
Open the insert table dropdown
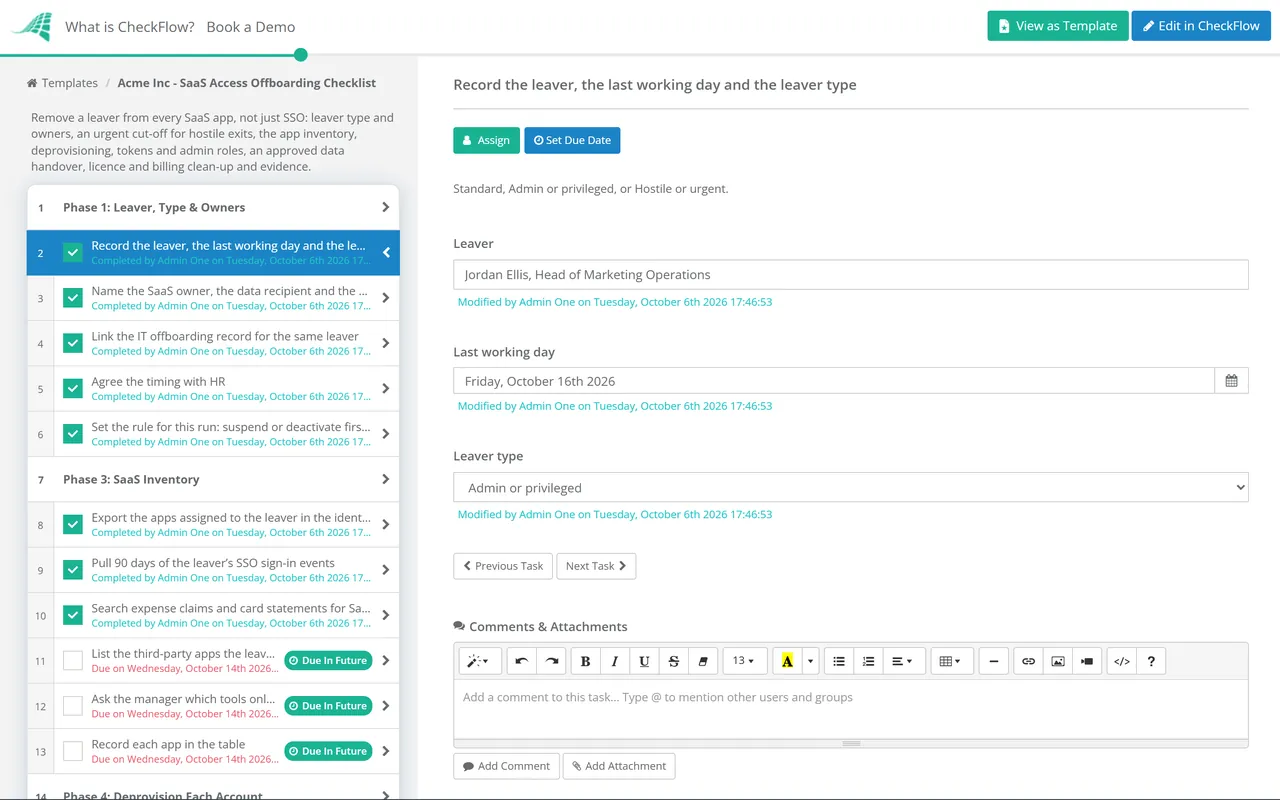point(951,661)
